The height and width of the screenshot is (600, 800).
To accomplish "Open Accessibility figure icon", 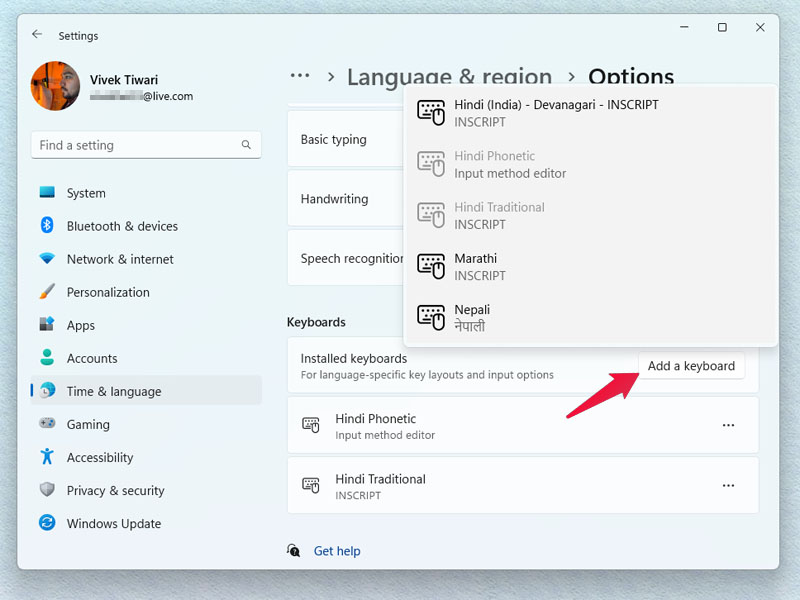I will (47, 456).
